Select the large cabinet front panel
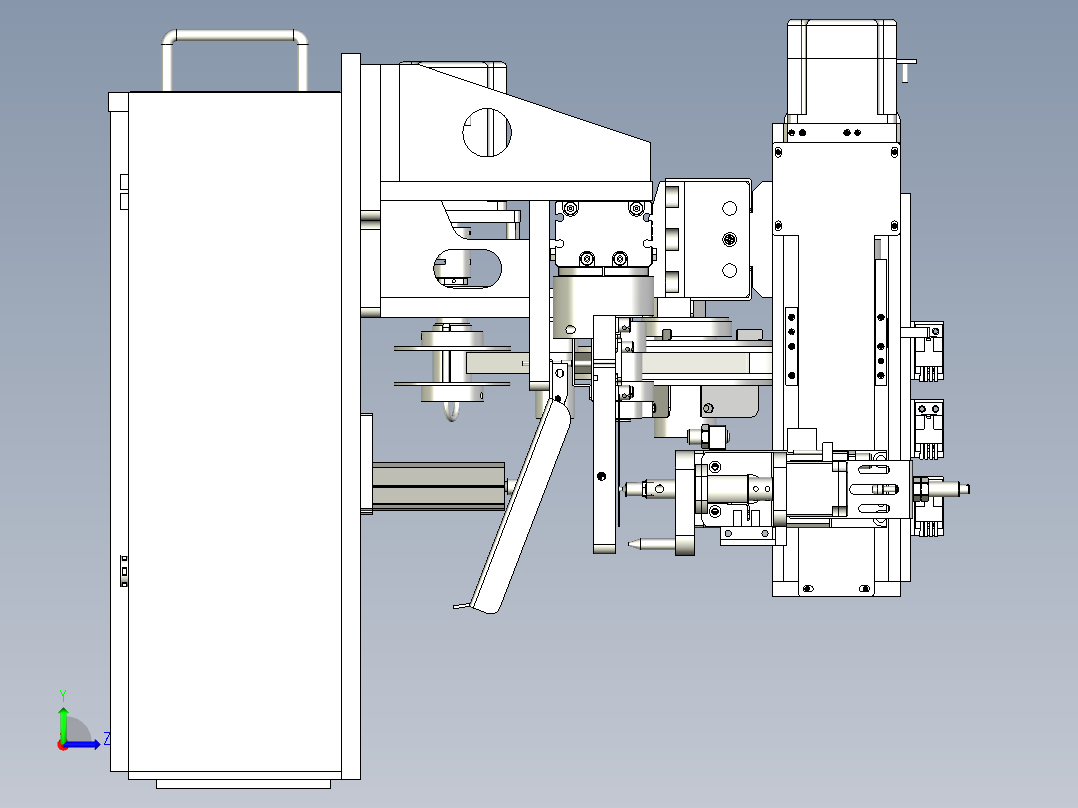1078x808 pixels. click(x=234, y=435)
